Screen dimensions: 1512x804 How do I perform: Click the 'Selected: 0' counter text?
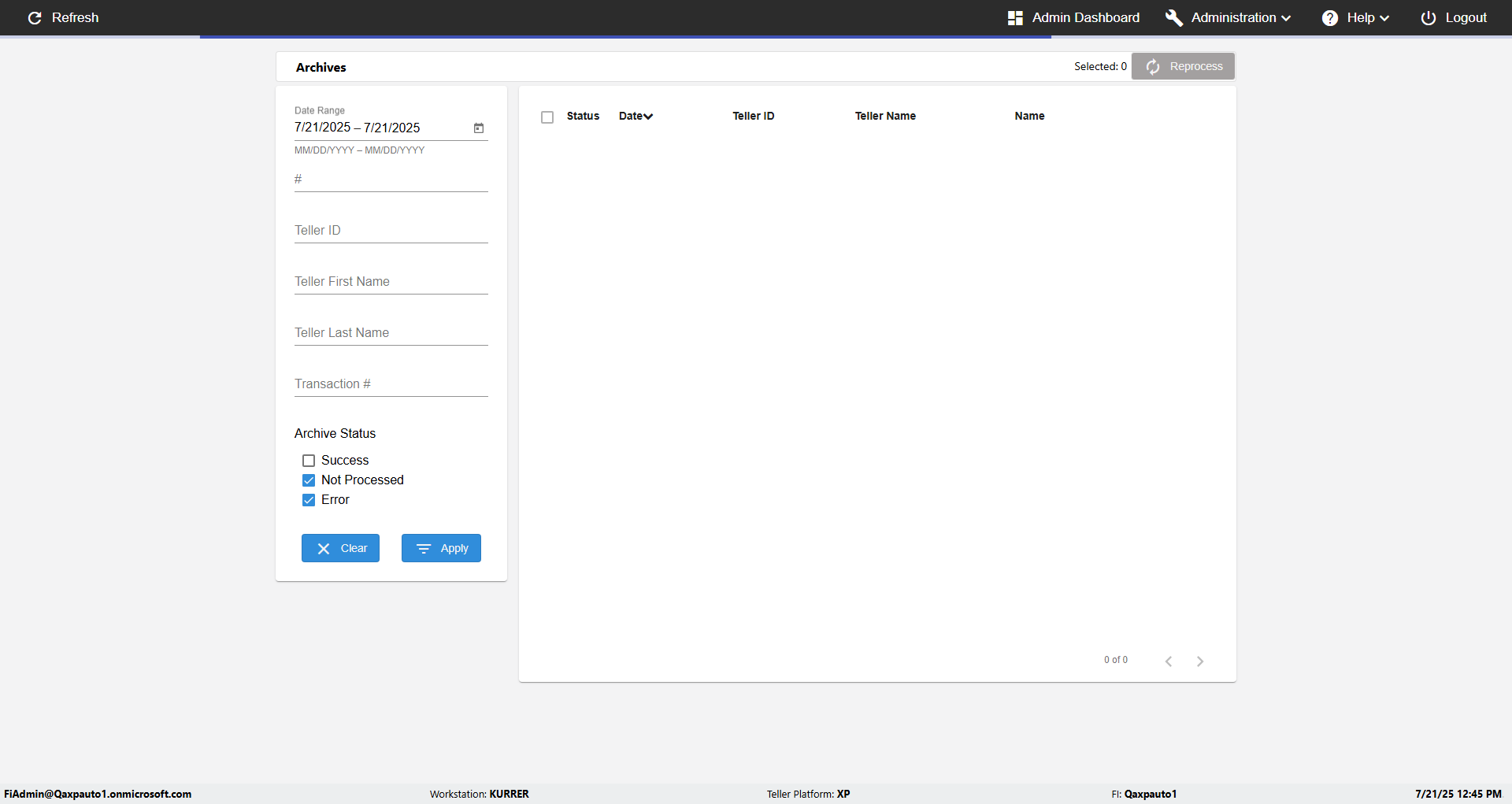(1100, 66)
